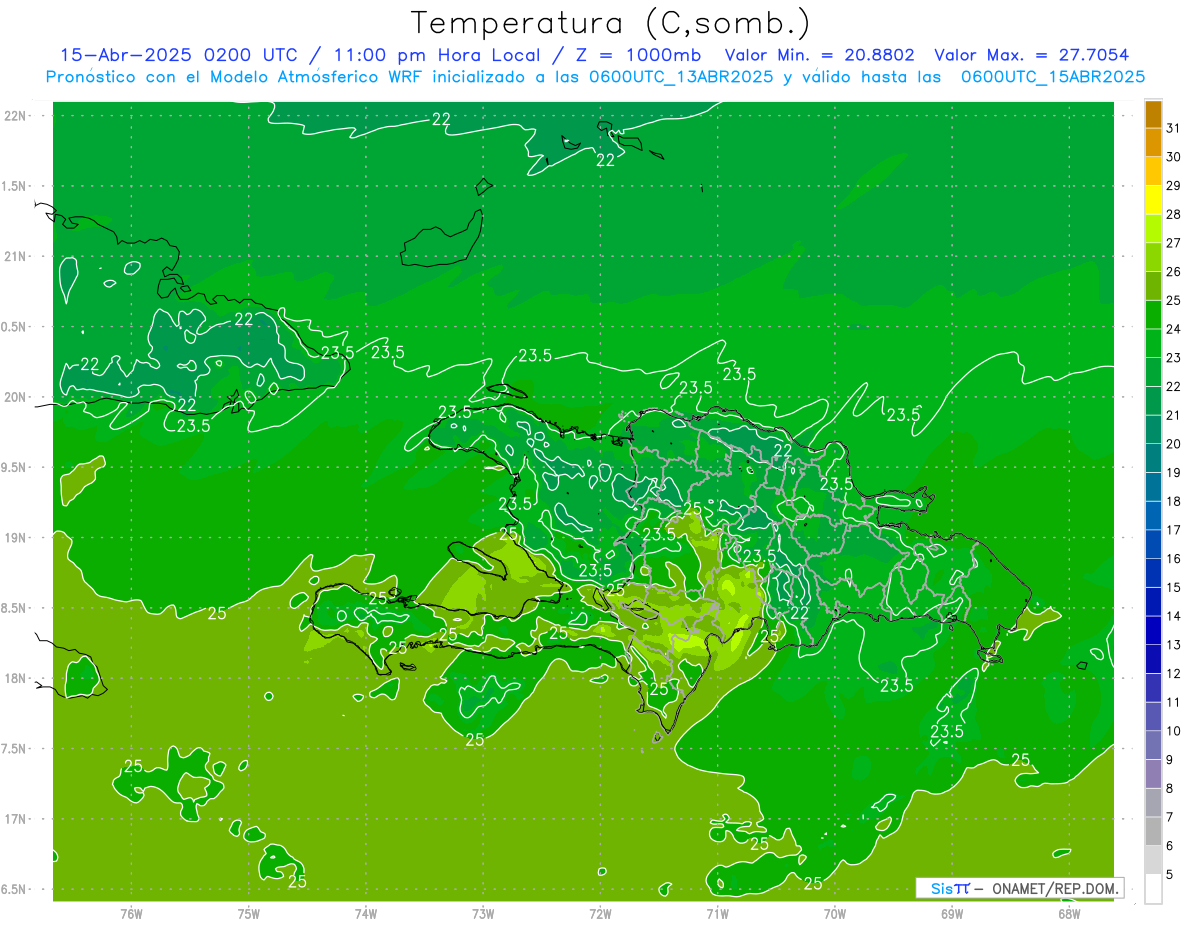Click the longitude axis label '73W'
This screenshot has height=927, width=1200.
483,914
